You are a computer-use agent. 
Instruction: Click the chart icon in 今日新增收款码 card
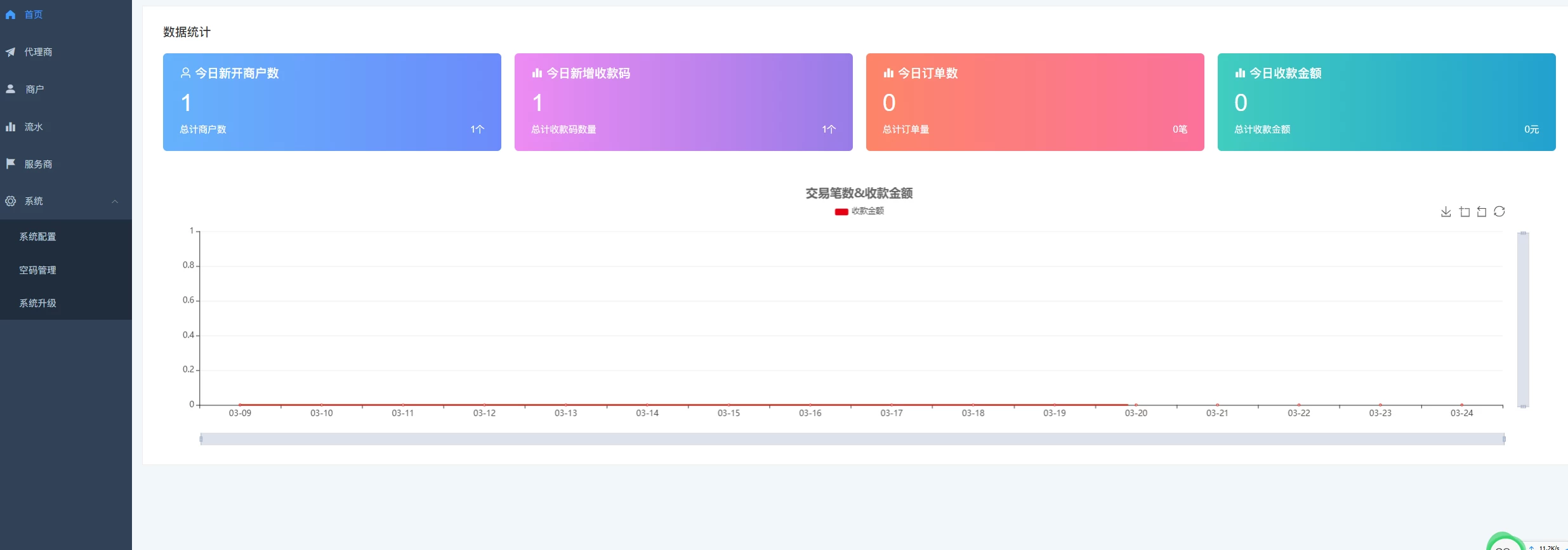click(x=537, y=73)
